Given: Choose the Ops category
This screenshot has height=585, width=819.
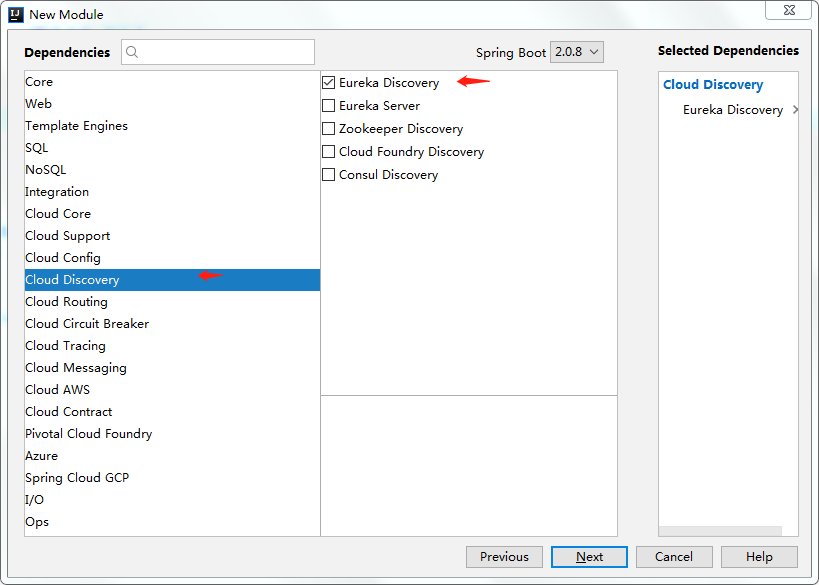Looking at the screenshot, I should click(x=172, y=522).
